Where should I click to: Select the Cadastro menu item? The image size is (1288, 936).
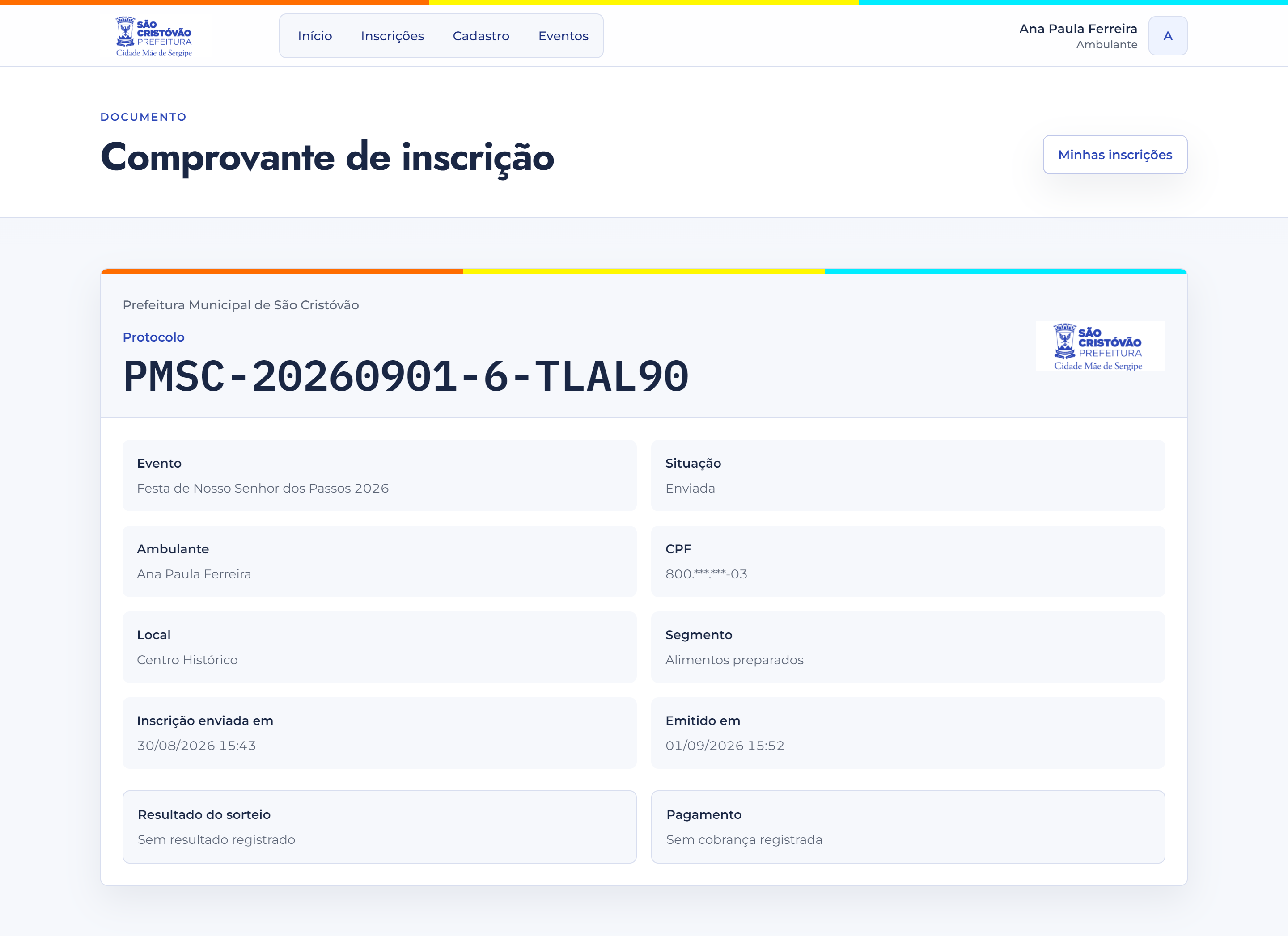[481, 36]
